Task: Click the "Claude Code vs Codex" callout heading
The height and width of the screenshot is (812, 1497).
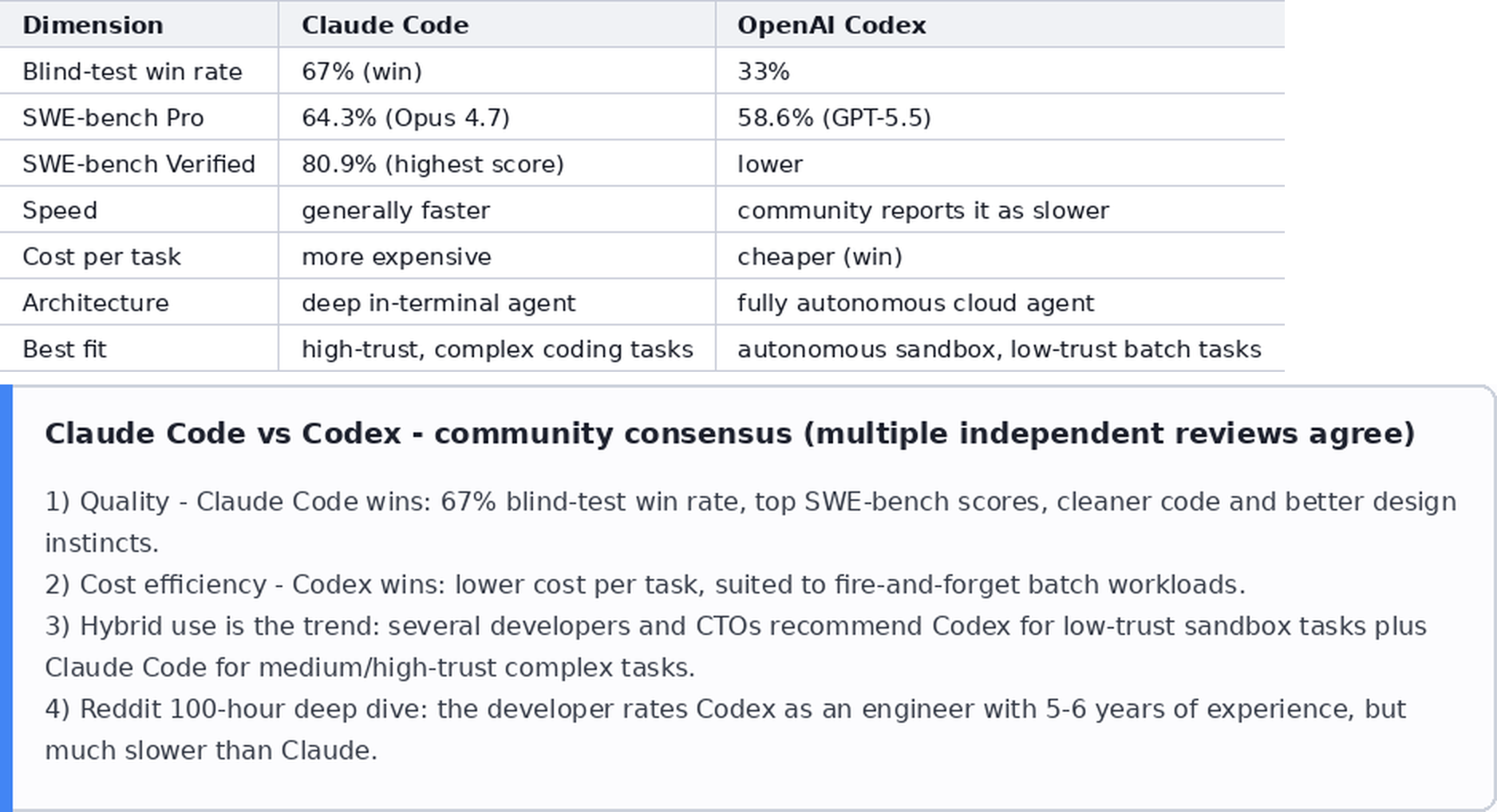Action: 729,433
